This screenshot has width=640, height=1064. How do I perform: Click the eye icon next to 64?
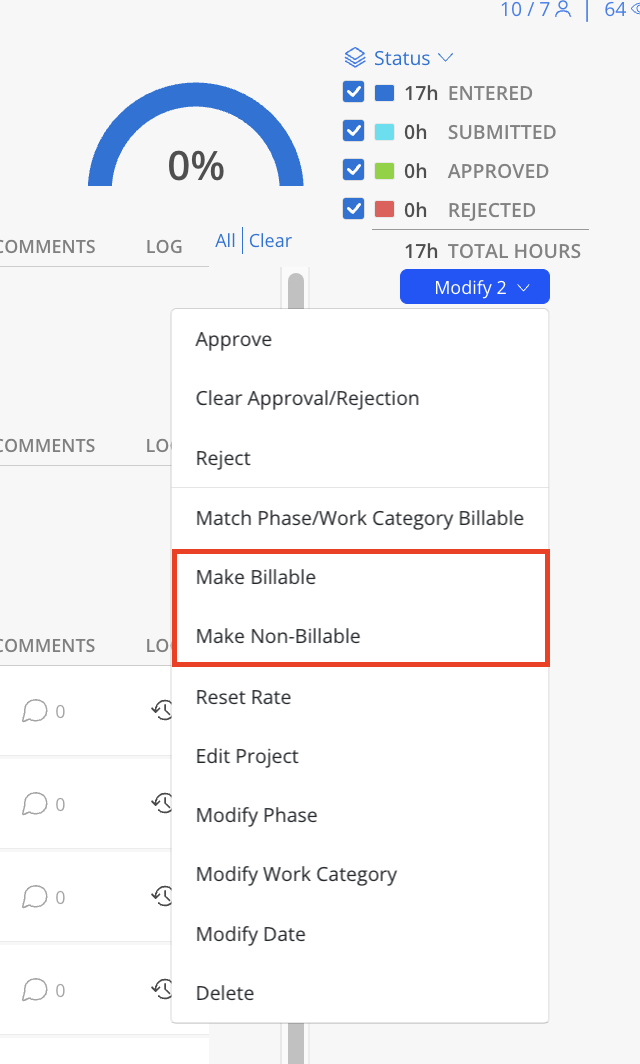coord(635,9)
